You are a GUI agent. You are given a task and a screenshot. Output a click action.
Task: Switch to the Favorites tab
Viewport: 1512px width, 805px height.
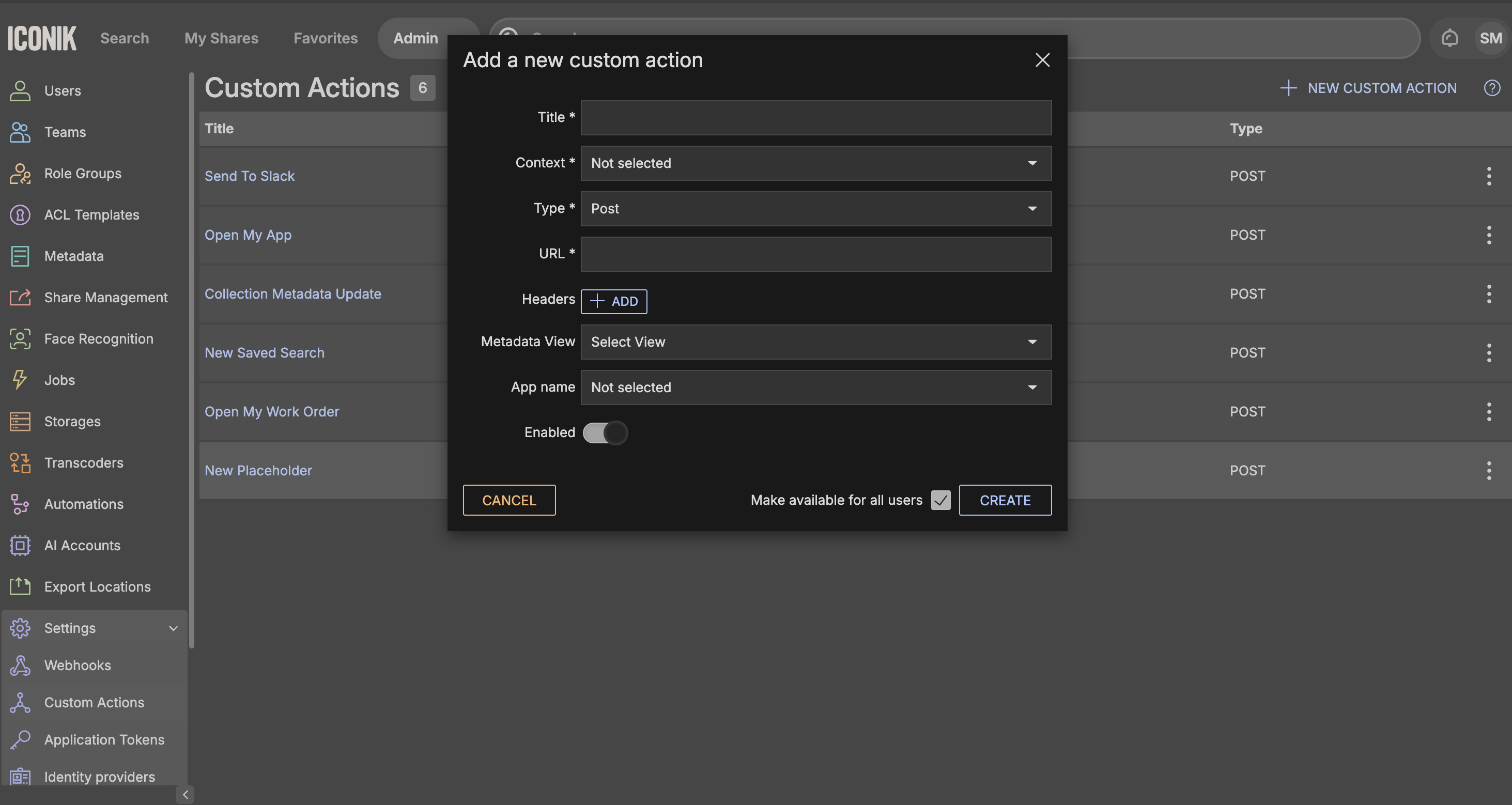[325, 38]
